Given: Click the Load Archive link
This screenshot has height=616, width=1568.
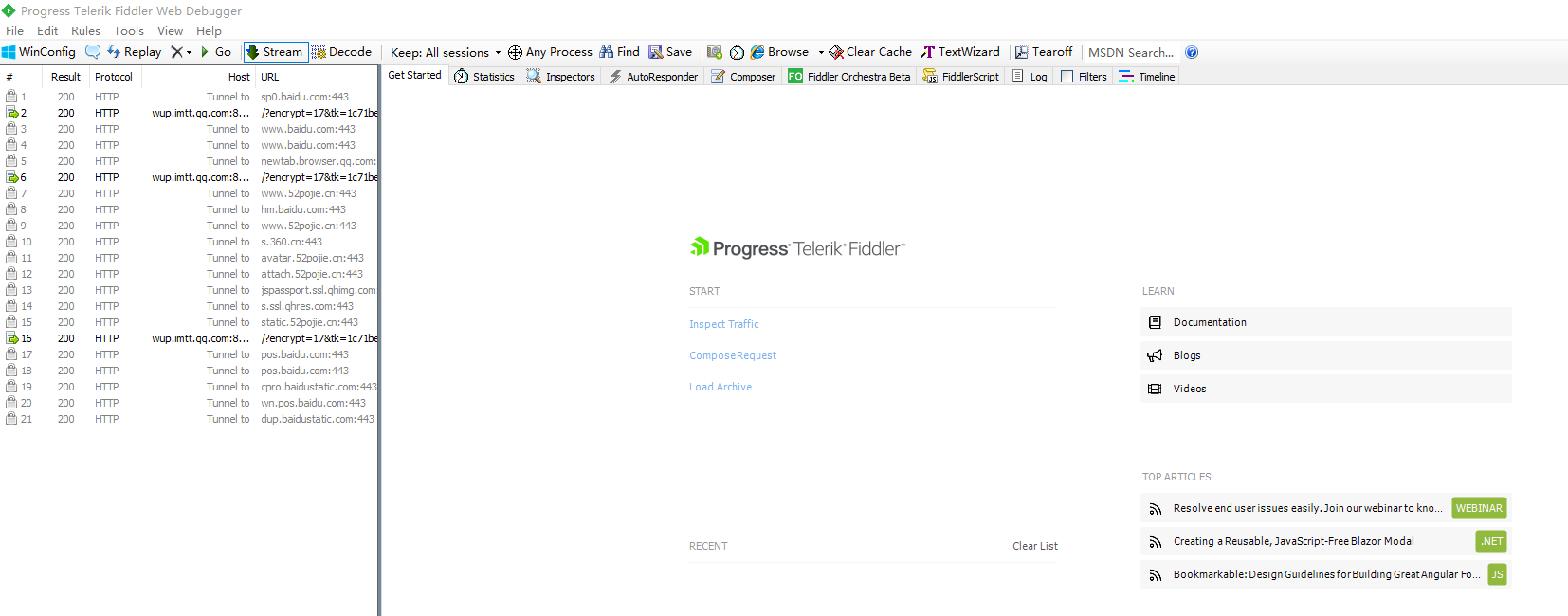Looking at the screenshot, I should point(720,387).
